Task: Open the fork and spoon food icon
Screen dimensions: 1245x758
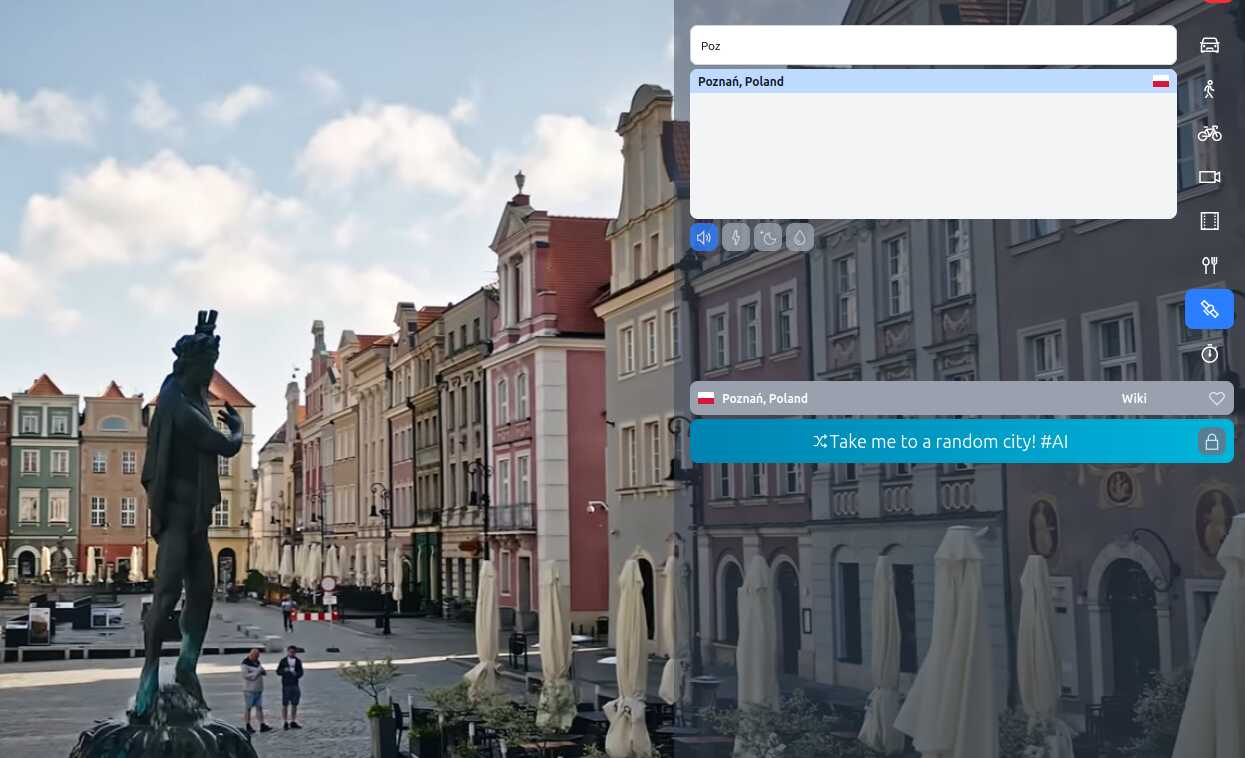Action: click(1209, 265)
